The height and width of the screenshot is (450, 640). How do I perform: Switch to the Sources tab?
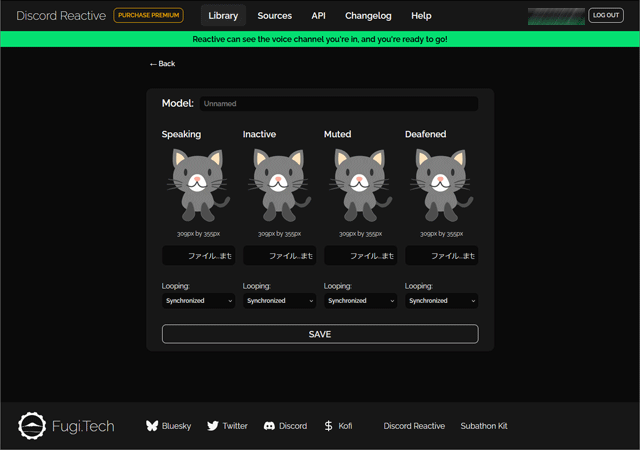pyautogui.click(x=274, y=16)
